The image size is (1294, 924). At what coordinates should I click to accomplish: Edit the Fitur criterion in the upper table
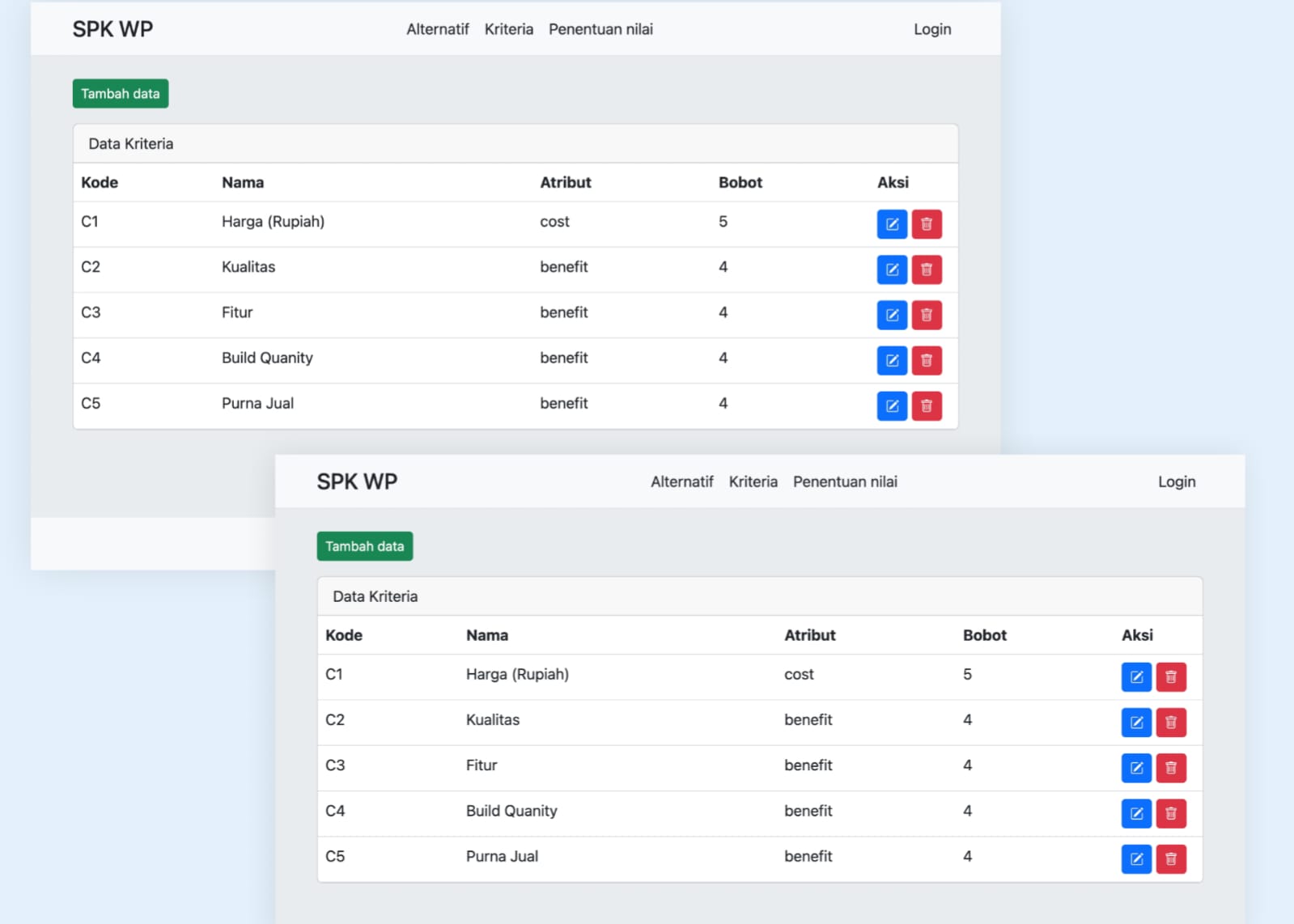click(x=891, y=315)
